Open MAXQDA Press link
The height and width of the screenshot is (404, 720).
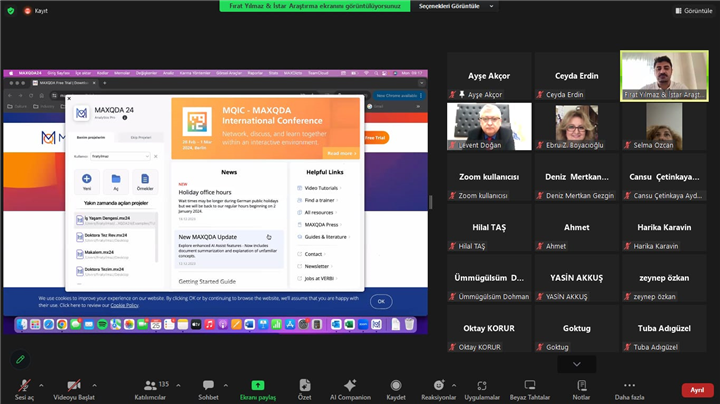pyautogui.click(x=321, y=225)
